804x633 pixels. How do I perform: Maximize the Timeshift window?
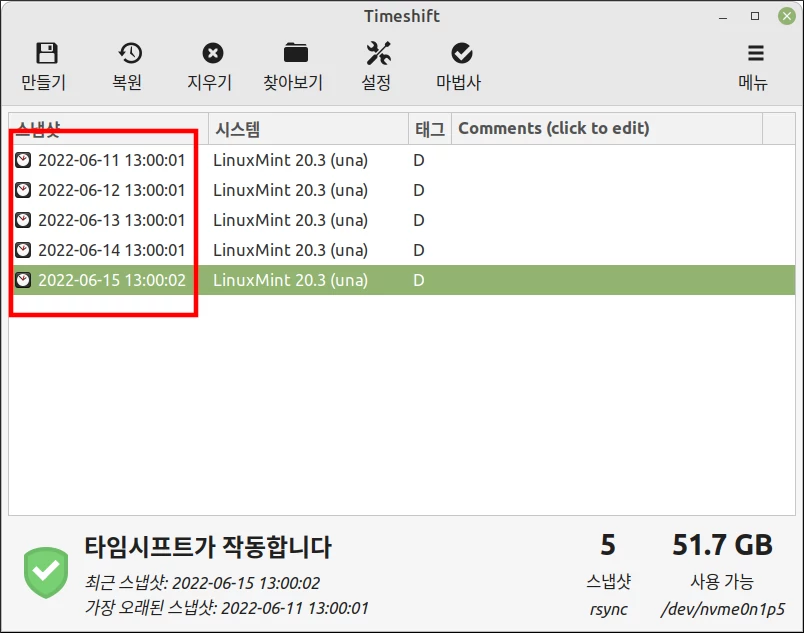pos(755,16)
